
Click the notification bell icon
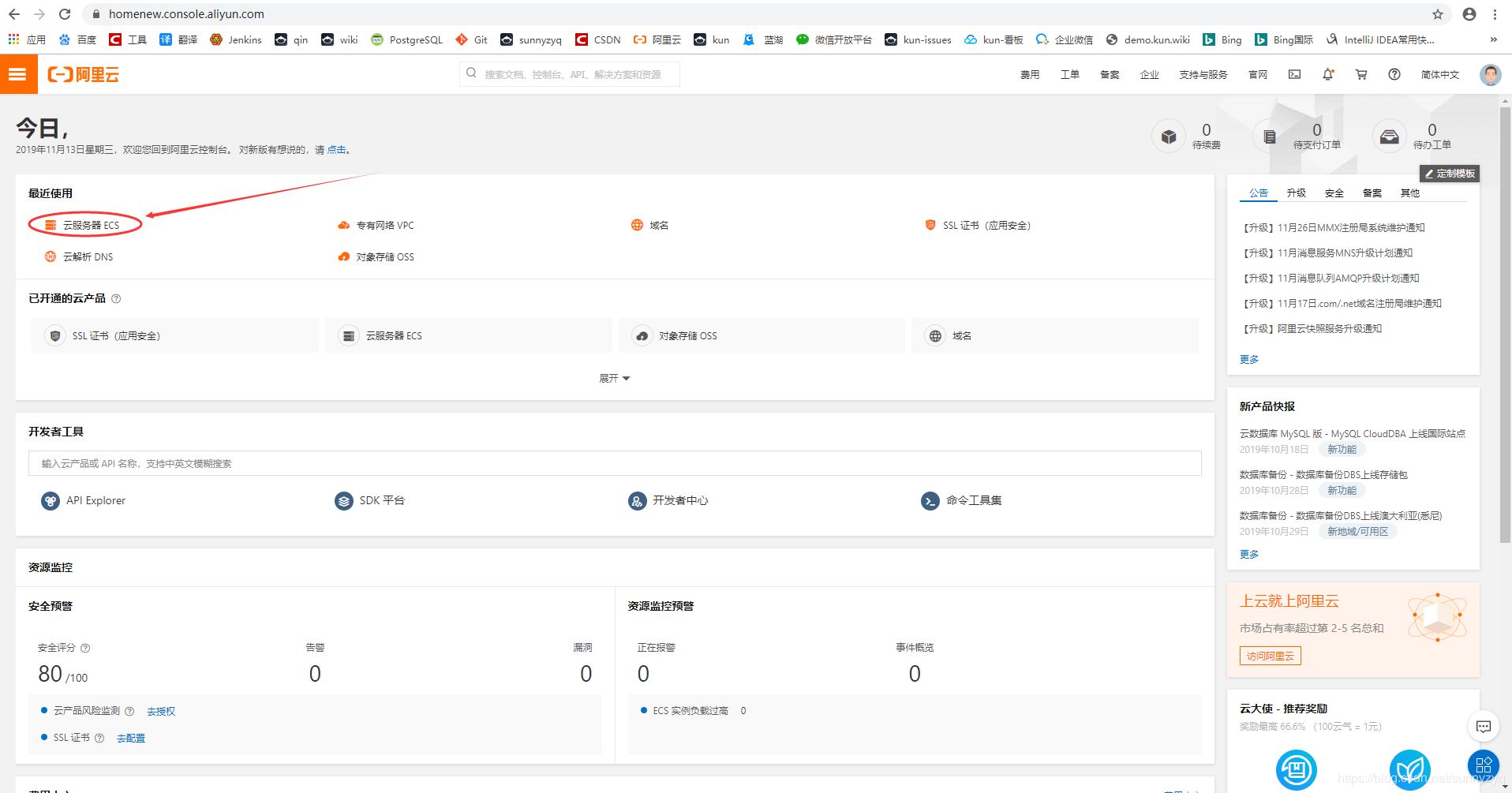pos(1328,74)
